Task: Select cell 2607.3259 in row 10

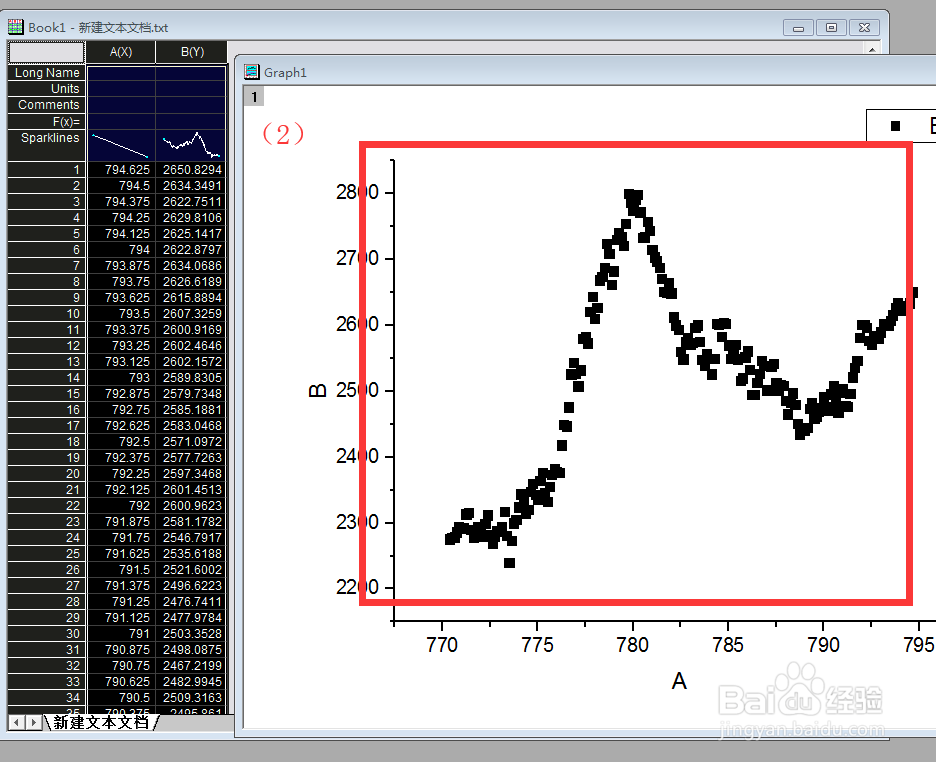Action: pyautogui.click(x=191, y=314)
